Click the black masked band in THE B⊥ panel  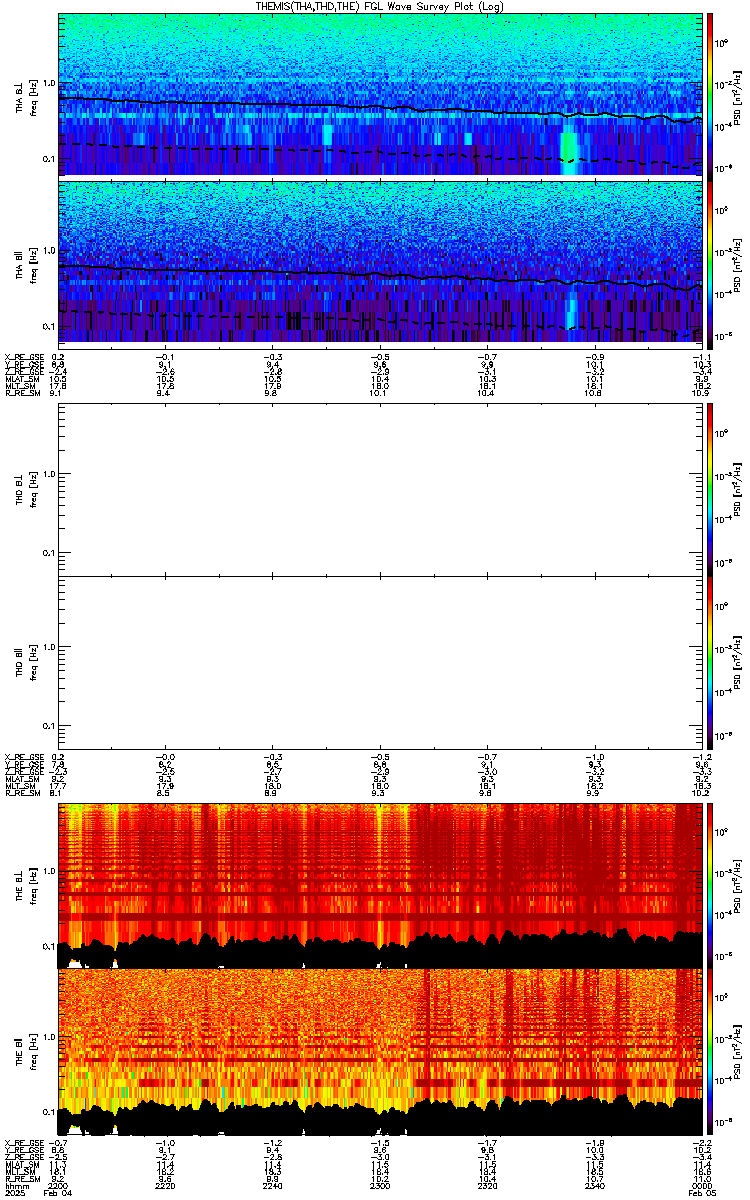[x=379, y=951]
